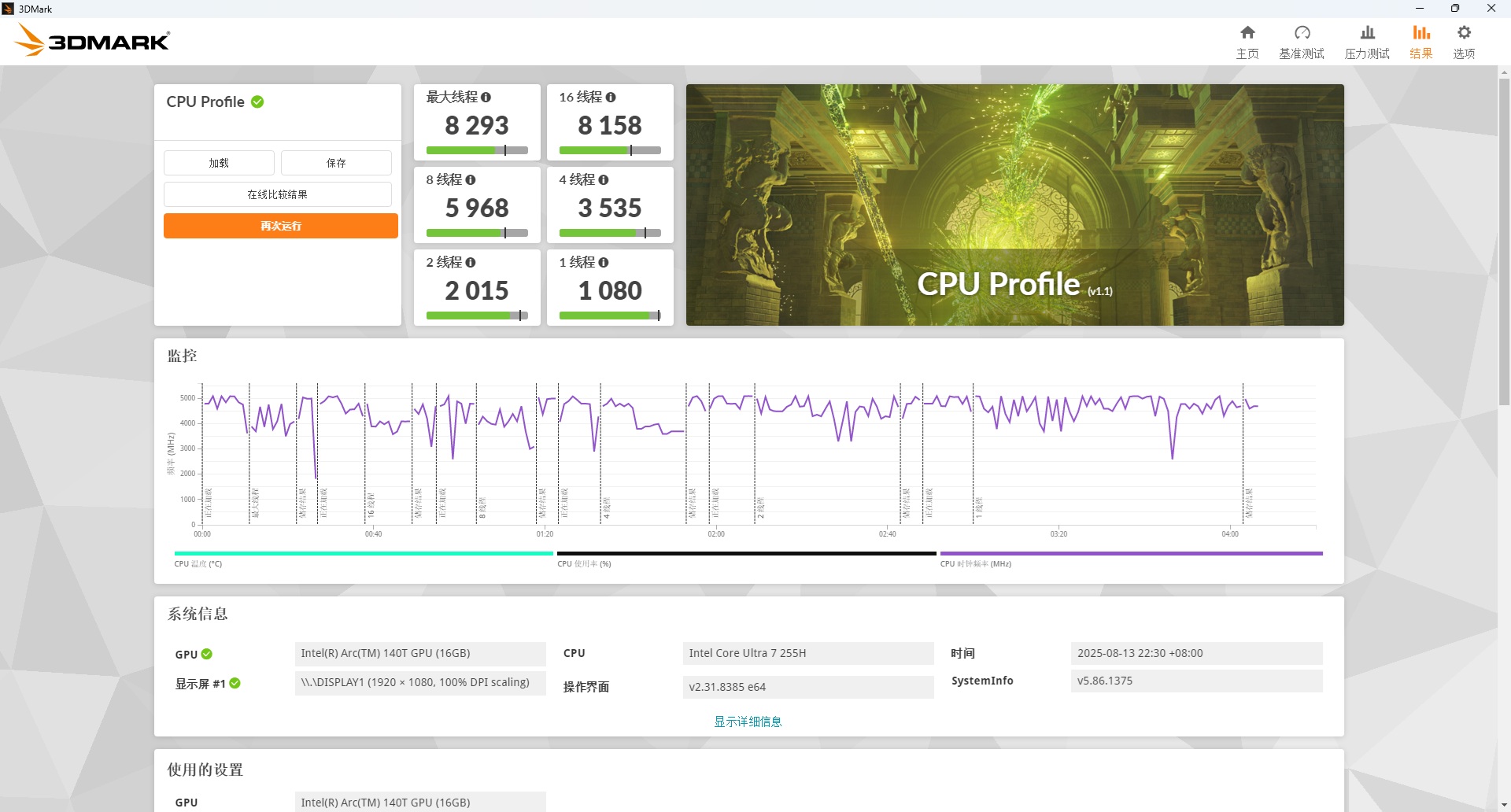Click info icon next to 最大线程
This screenshot has height=812, width=1511.
point(486,97)
